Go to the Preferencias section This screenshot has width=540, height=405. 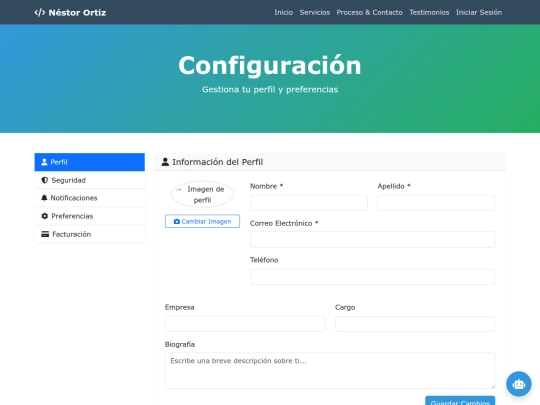[x=90, y=216]
